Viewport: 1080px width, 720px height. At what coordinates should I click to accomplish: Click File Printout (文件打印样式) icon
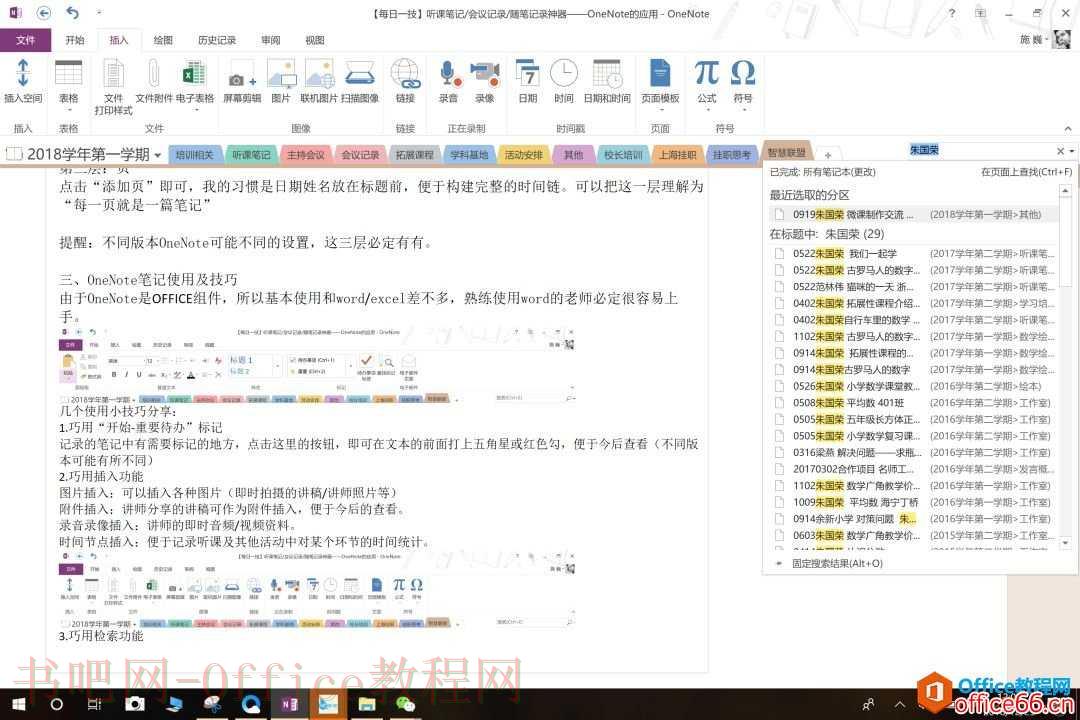click(x=114, y=73)
